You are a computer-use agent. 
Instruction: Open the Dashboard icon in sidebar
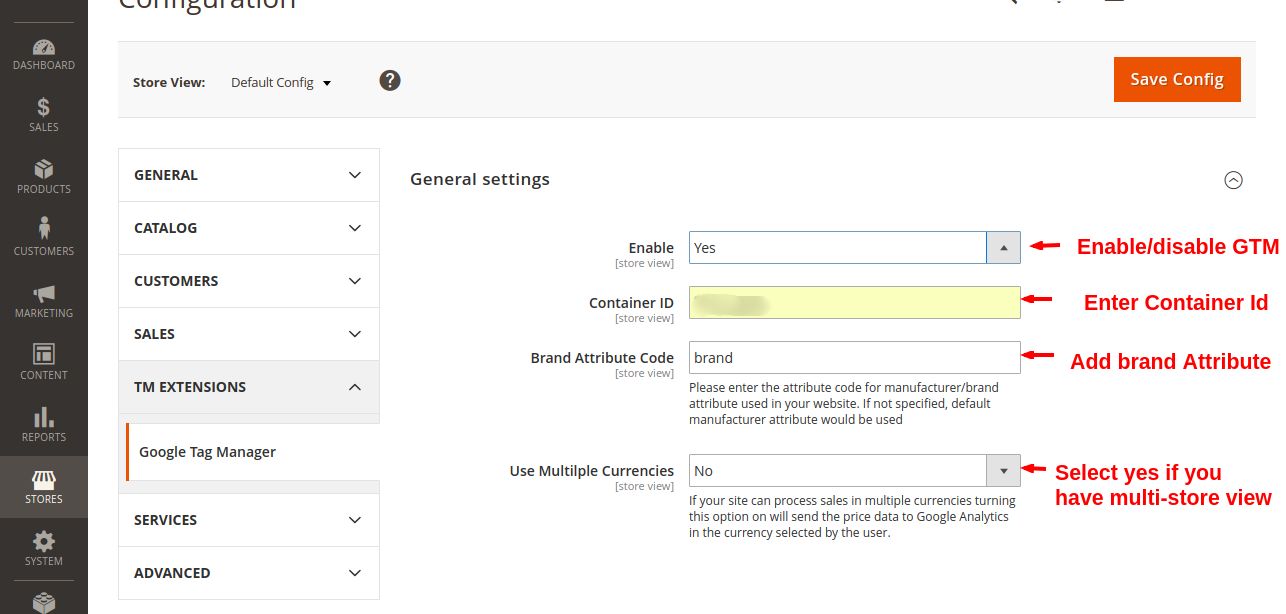(44, 48)
